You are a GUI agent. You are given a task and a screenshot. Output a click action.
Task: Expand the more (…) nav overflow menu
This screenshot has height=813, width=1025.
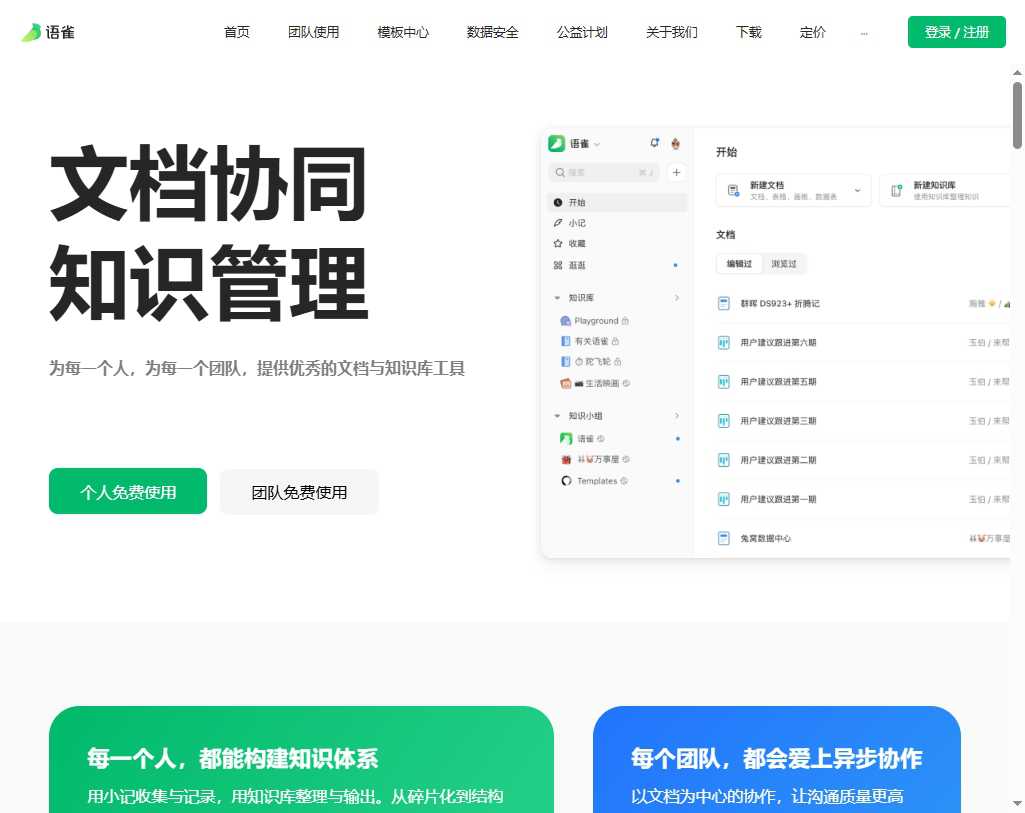pos(864,33)
